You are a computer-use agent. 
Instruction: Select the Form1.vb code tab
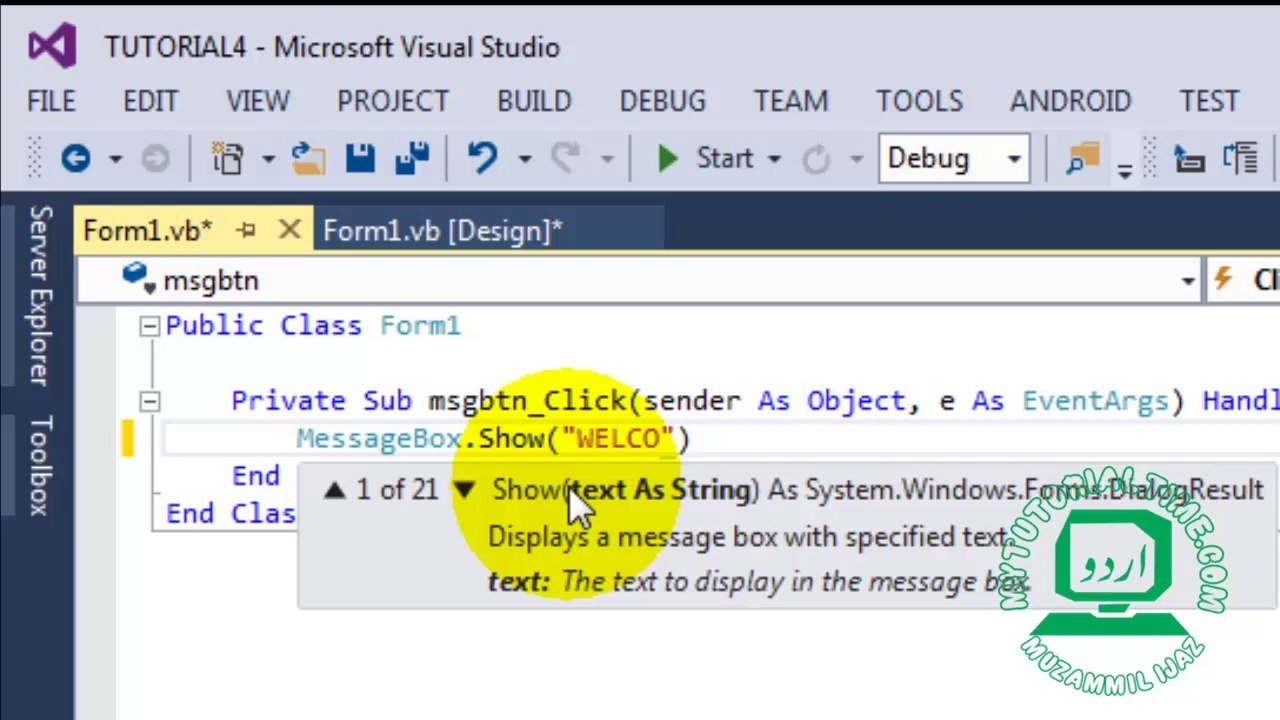pyautogui.click(x=148, y=231)
